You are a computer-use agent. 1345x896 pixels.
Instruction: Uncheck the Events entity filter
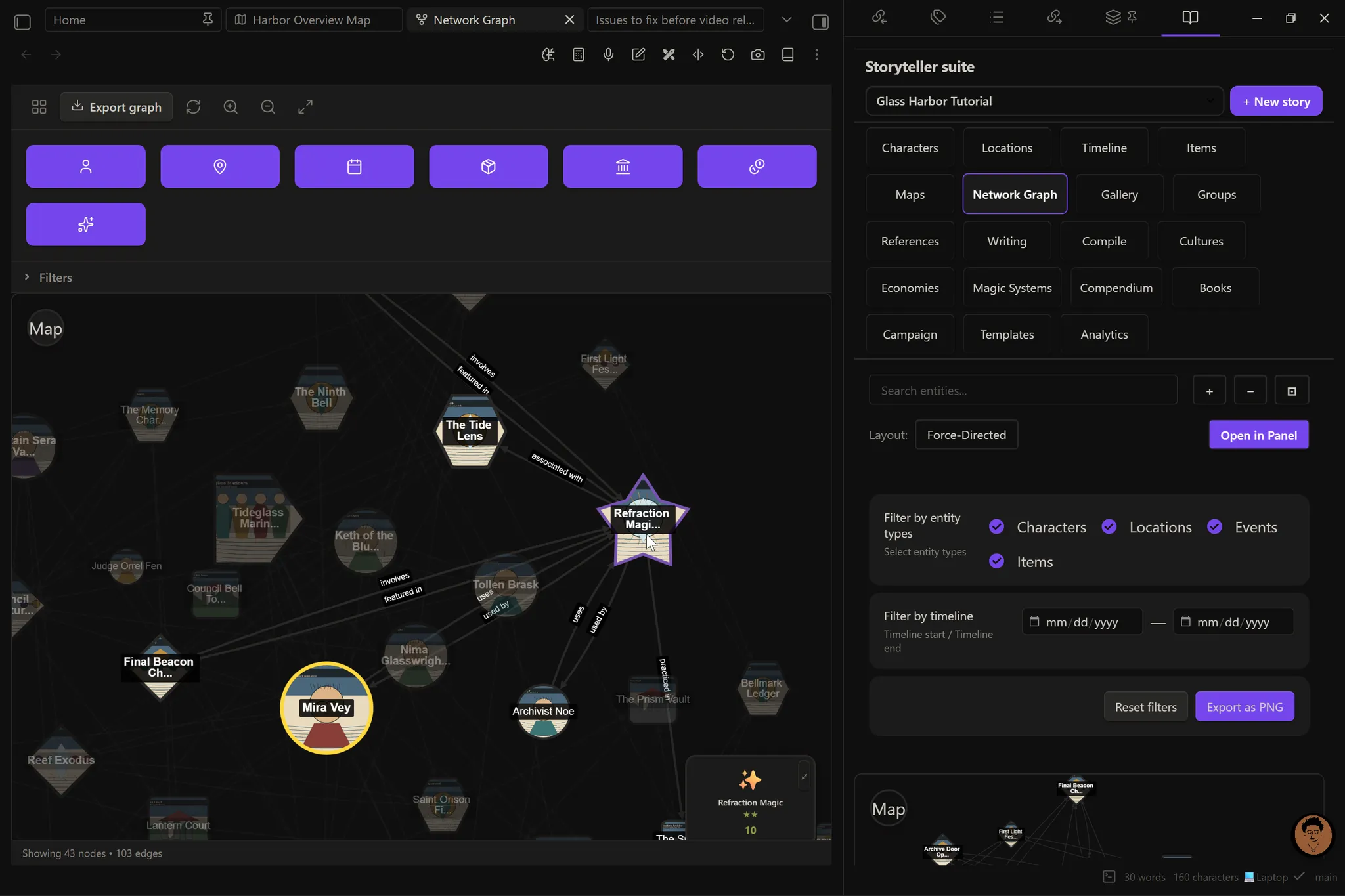(x=1214, y=527)
